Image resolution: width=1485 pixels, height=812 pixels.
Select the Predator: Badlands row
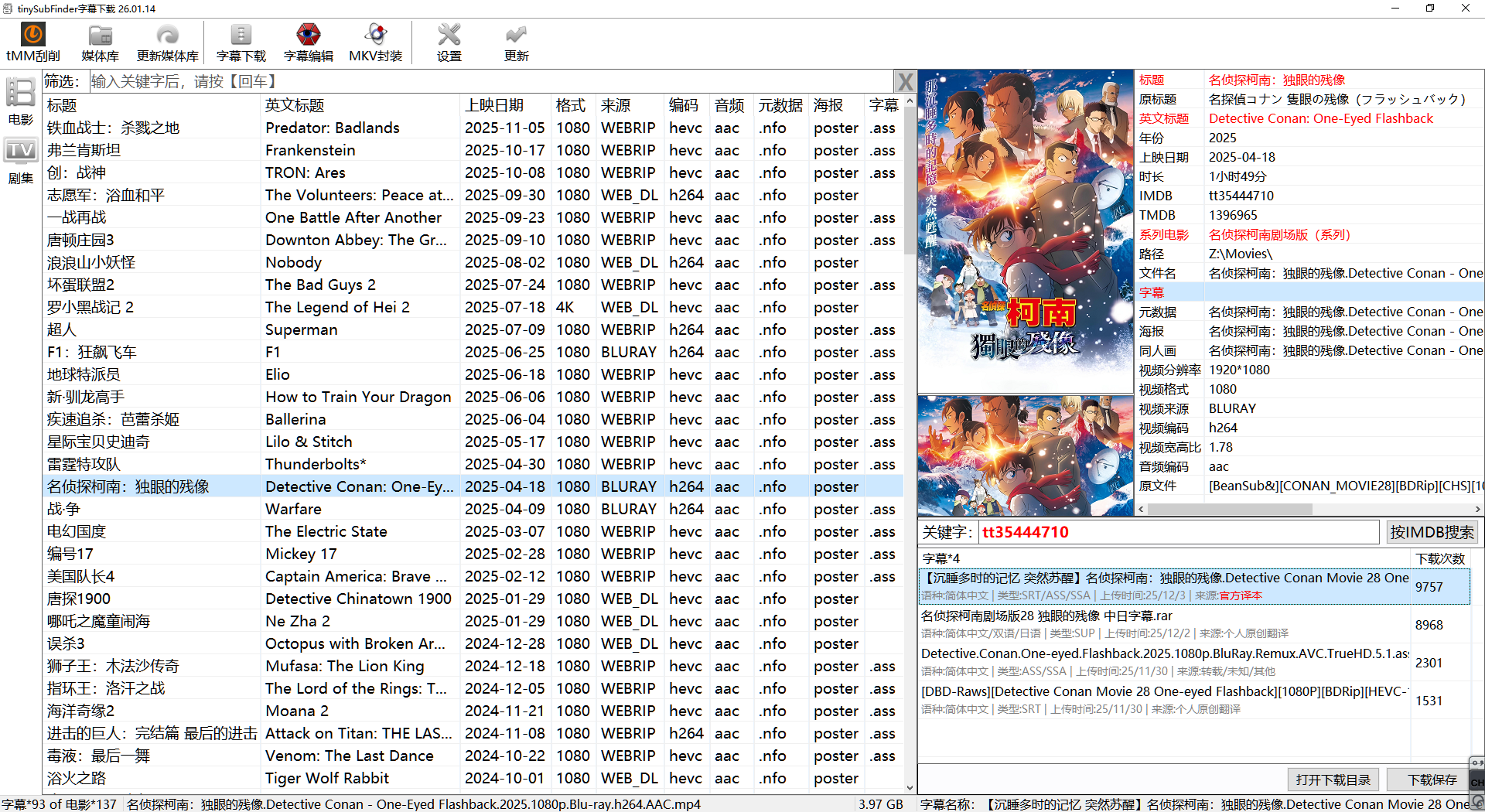pyautogui.click(x=473, y=128)
